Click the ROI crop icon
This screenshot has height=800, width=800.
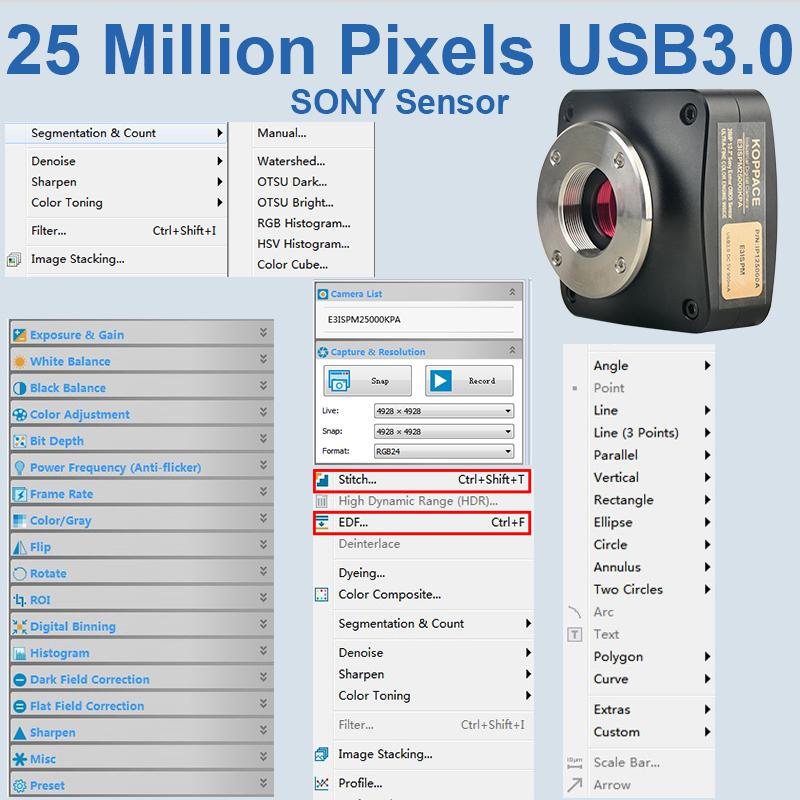tap(20, 600)
